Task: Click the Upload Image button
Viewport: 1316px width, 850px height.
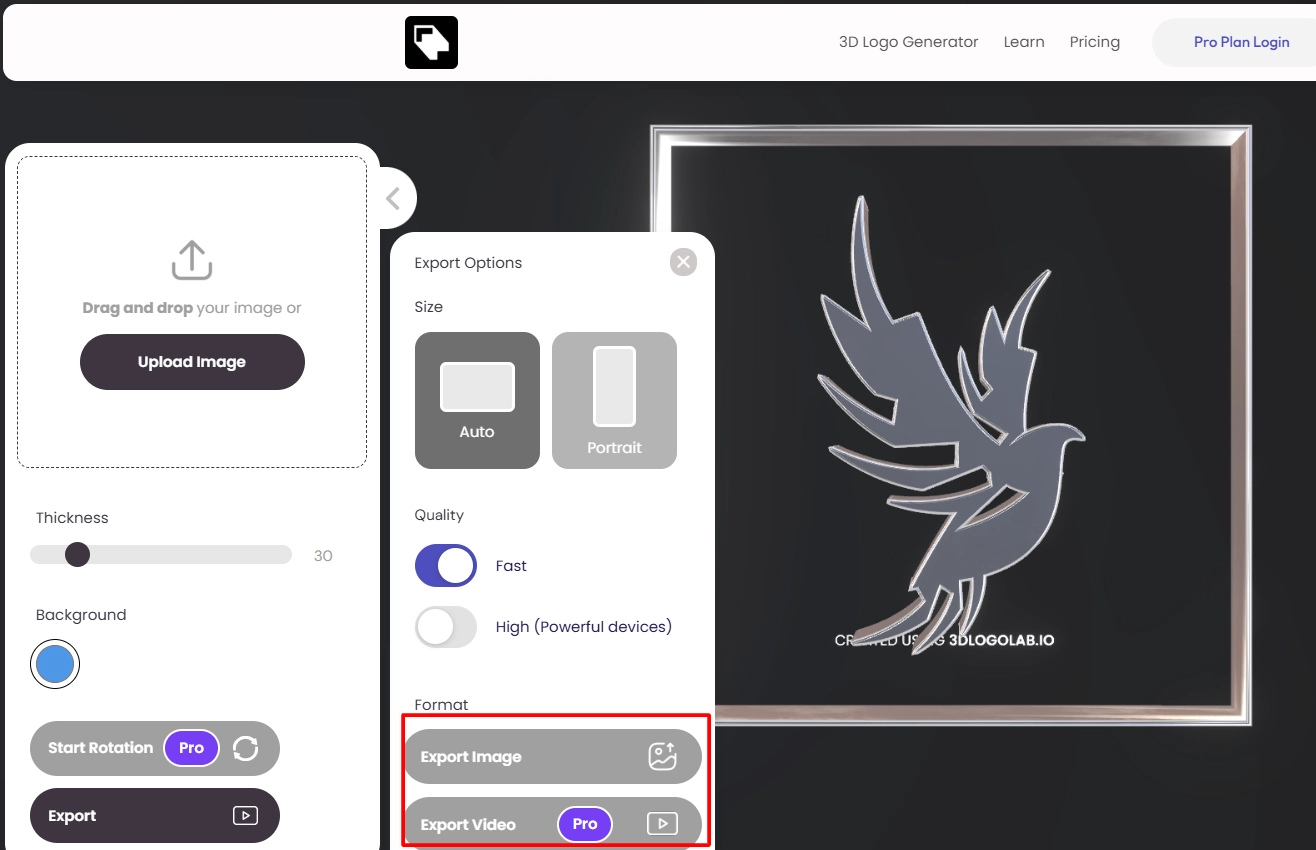Action: 191,362
